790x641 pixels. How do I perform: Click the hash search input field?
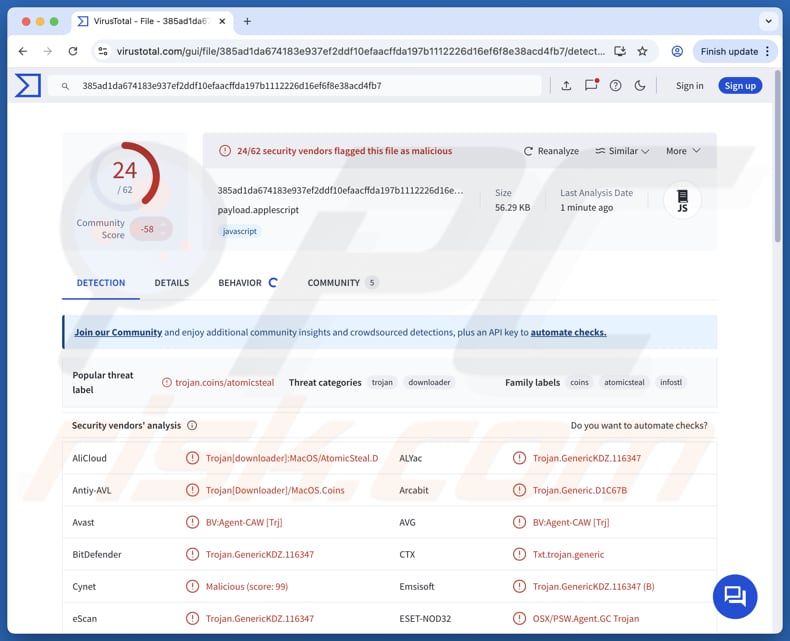click(300, 86)
